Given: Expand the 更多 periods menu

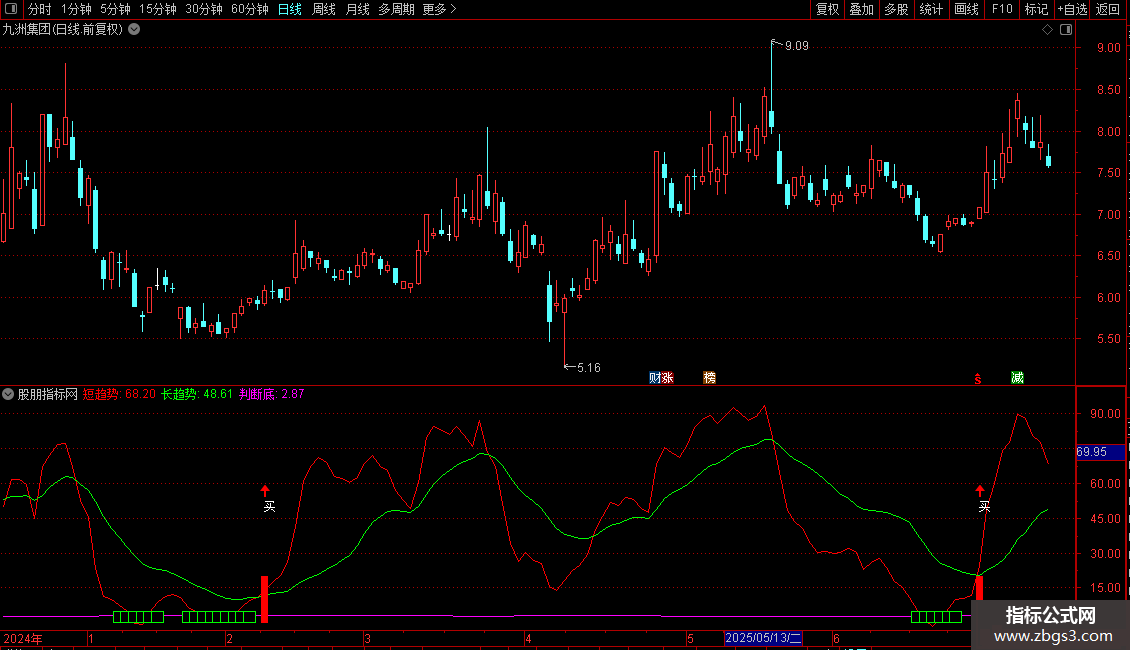Looking at the screenshot, I should (x=439, y=9).
